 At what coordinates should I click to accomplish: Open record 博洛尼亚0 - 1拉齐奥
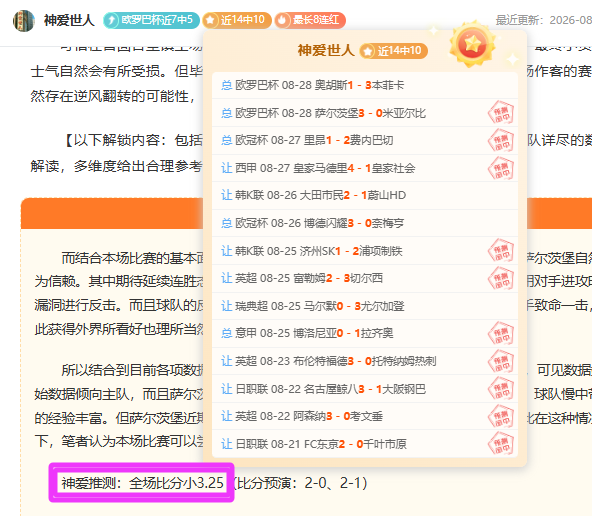(x=365, y=333)
